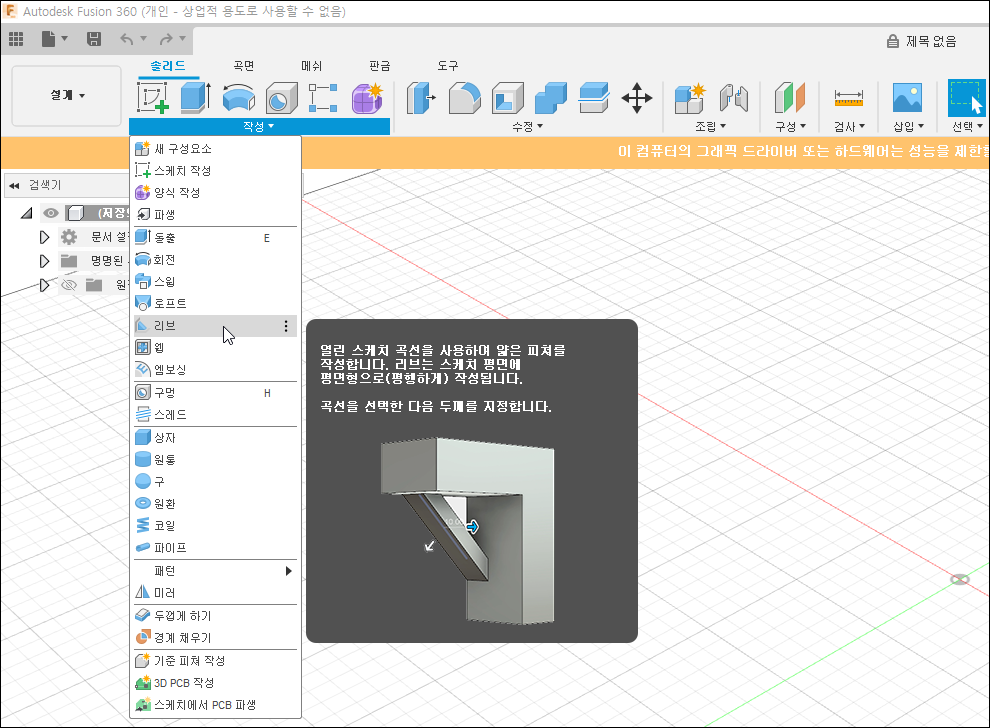Select the Shell toolbar icon
990x728 pixels.
[x=508, y=98]
